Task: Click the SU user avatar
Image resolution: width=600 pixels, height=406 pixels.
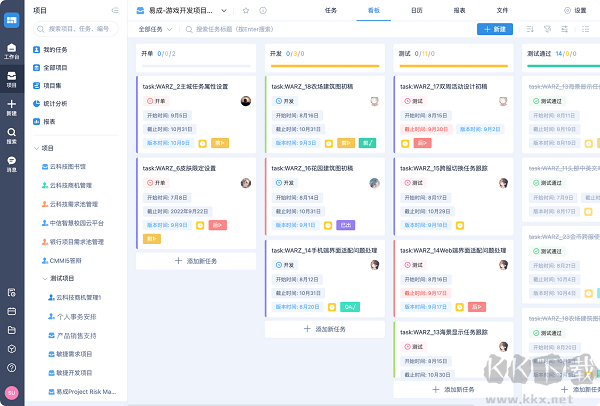Action: pyautogui.click(x=11, y=393)
